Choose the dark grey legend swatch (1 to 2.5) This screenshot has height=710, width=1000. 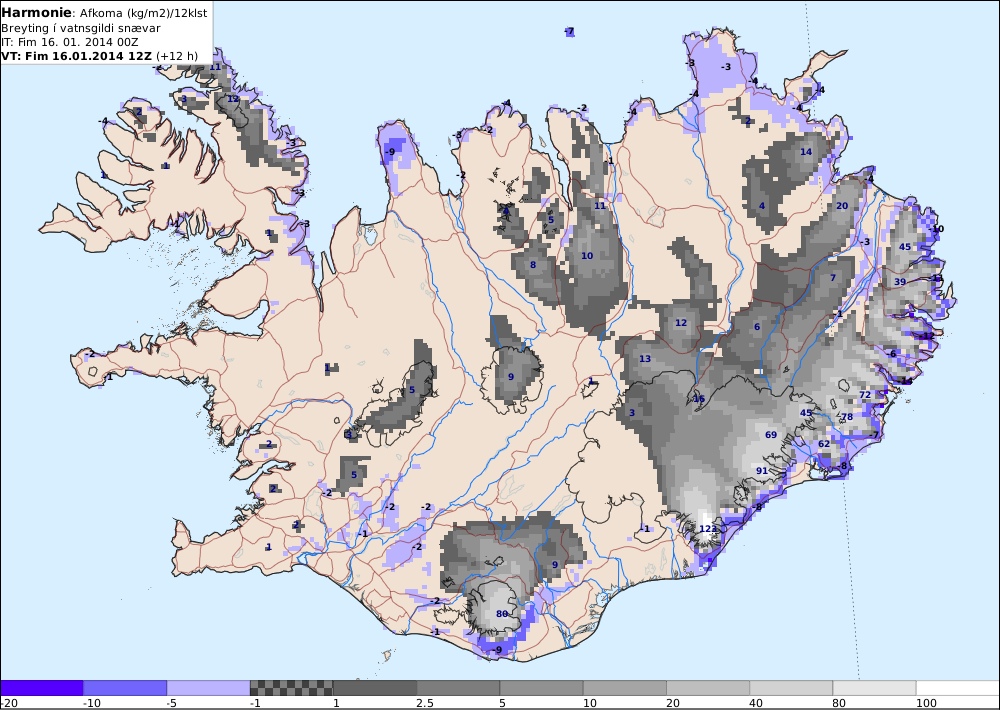click(375, 688)
